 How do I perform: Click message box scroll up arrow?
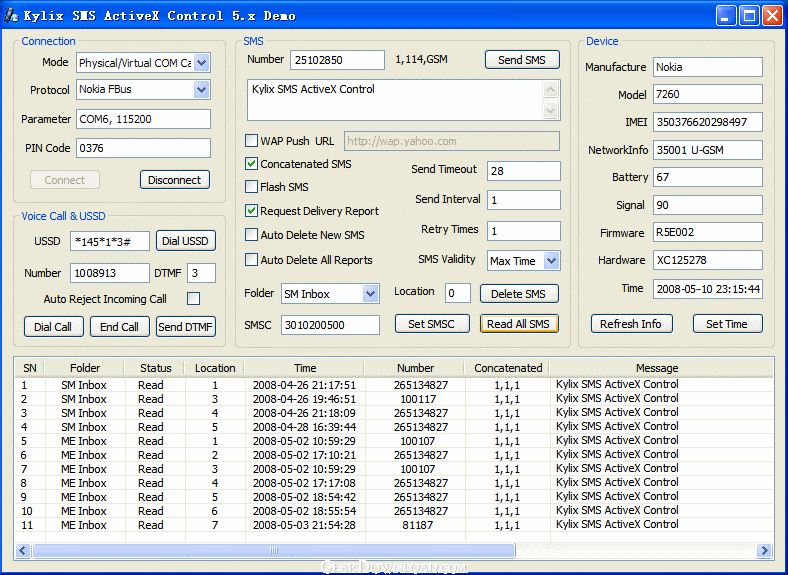pos(550,90)
